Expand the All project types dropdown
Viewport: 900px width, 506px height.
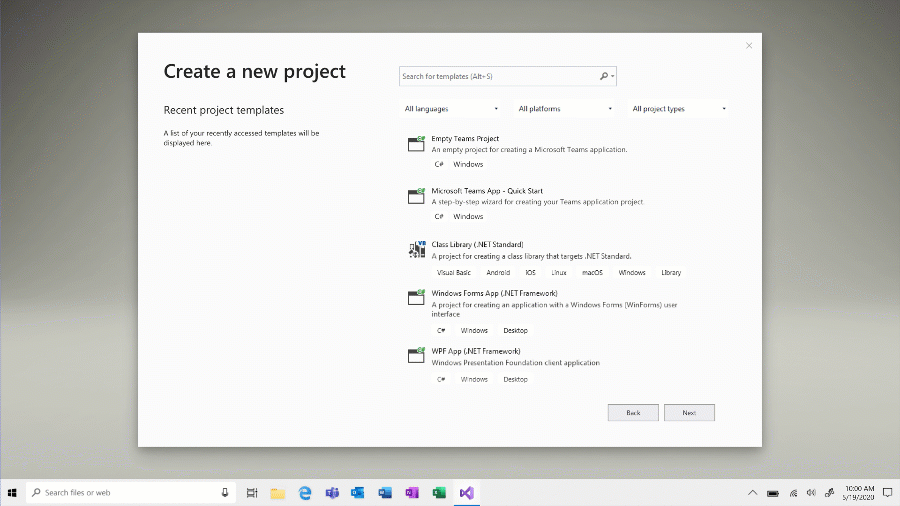point(679,109)
